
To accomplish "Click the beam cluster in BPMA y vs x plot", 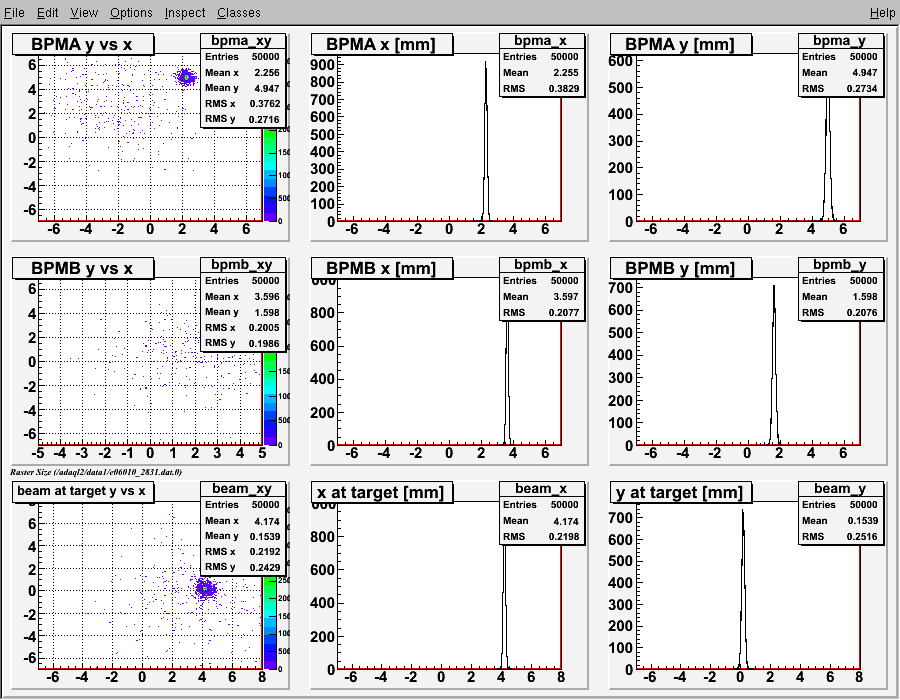I will [186, 77].
